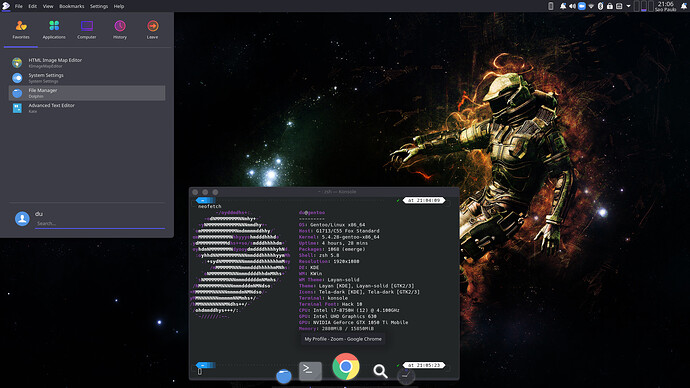Maximize the Konsole window
This screenshot has height=388, width=690.
pos(215,192)
